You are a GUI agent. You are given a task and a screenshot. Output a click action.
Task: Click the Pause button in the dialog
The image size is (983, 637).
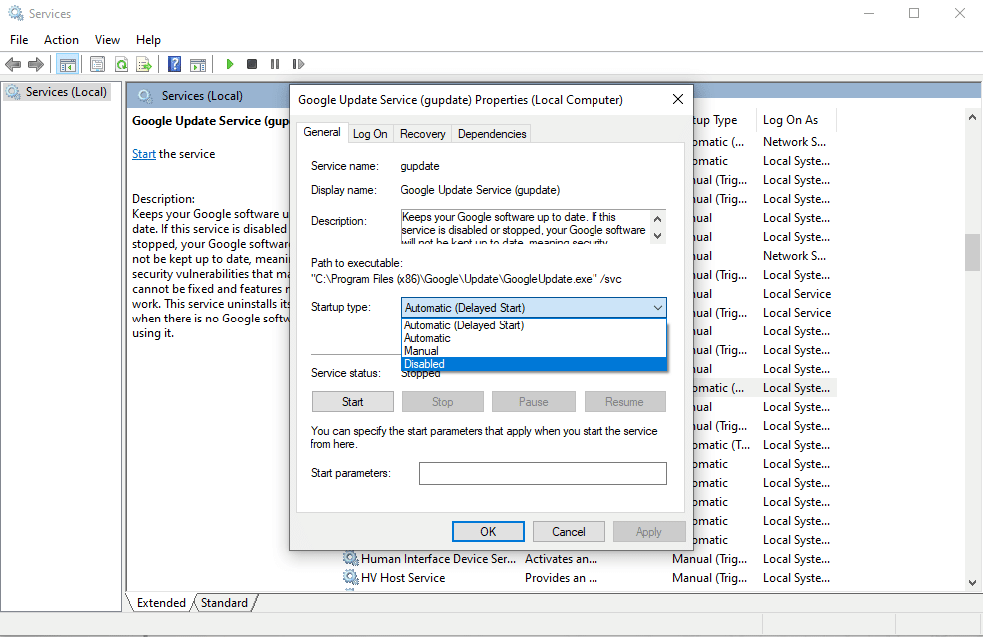[534, 402]
